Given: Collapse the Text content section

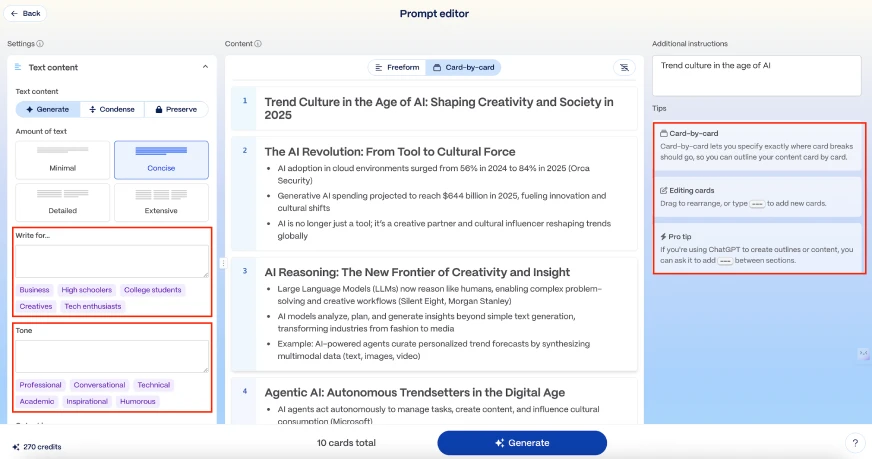Looking at the screenshot, I should 205,67.
